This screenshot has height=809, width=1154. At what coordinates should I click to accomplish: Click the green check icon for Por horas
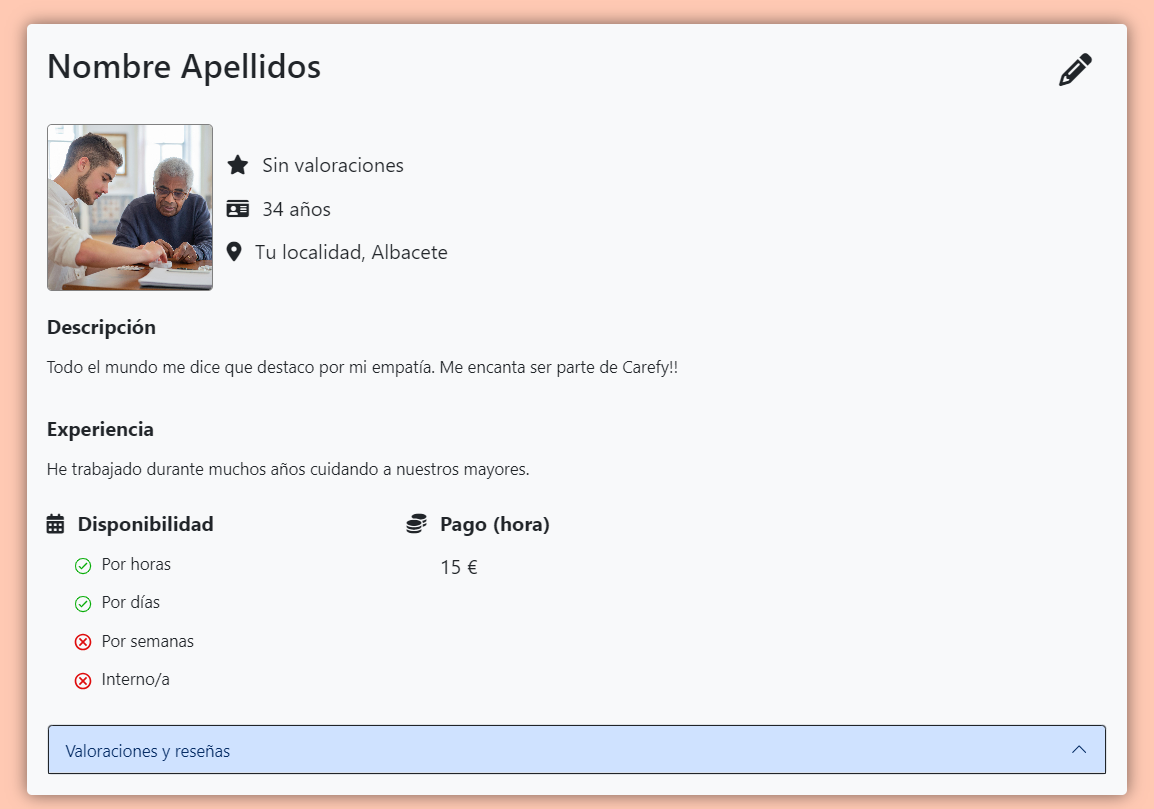click(83, 565)
